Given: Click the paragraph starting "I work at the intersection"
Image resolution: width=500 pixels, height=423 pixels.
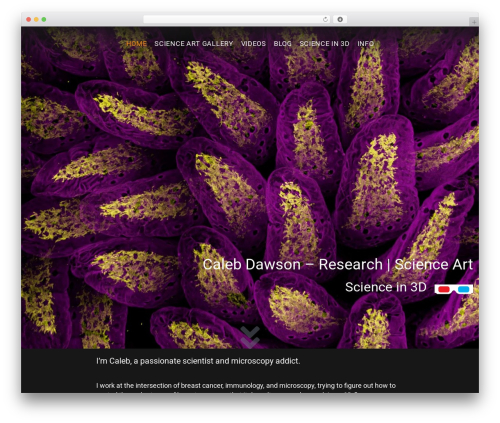Looking at the screenshot, I should (246, 386).
